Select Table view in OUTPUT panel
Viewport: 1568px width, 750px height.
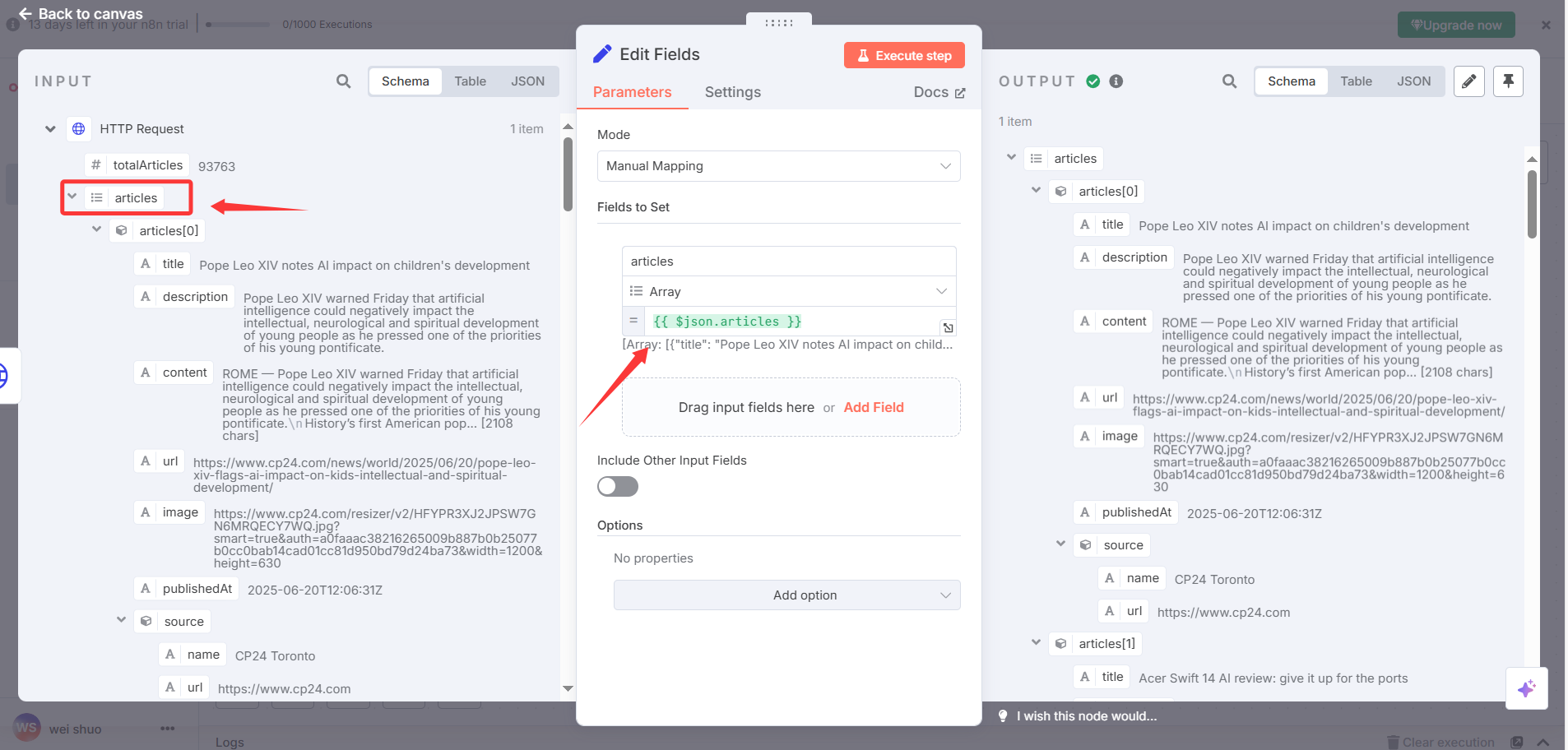[1357, 81]
